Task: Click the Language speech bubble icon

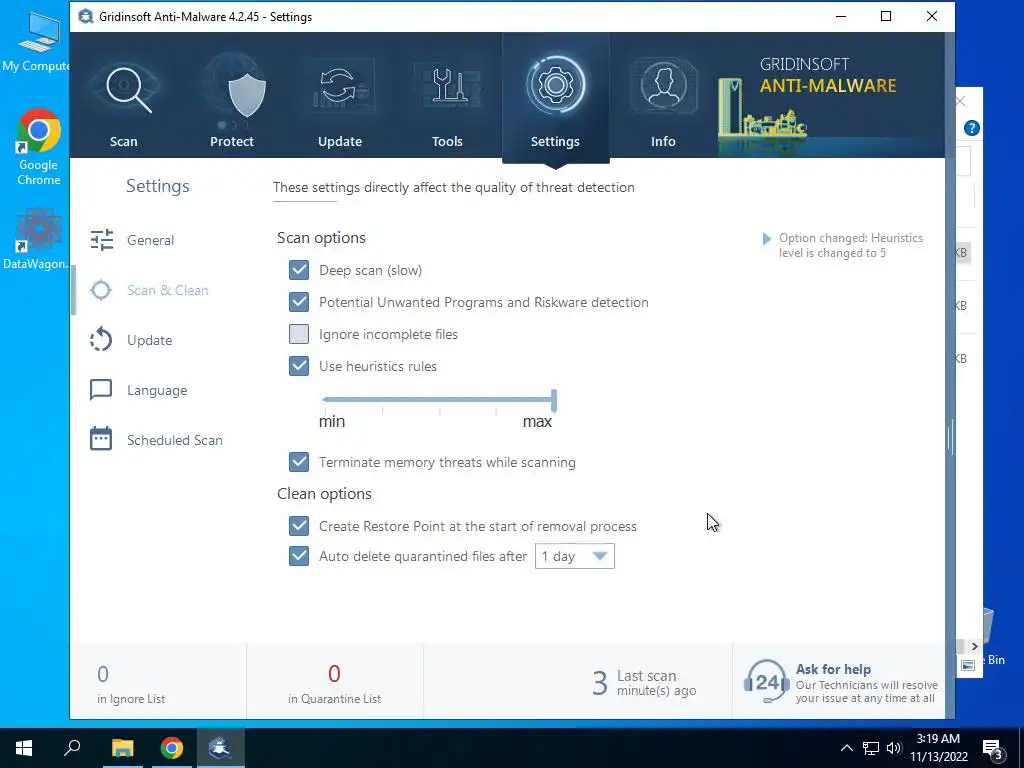Action: (x=101, y=389)
